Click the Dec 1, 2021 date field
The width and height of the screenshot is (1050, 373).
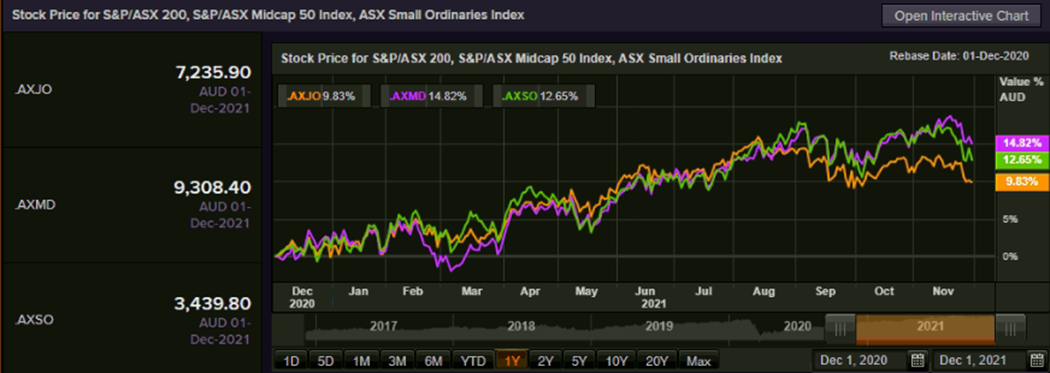tap(980, 361)
